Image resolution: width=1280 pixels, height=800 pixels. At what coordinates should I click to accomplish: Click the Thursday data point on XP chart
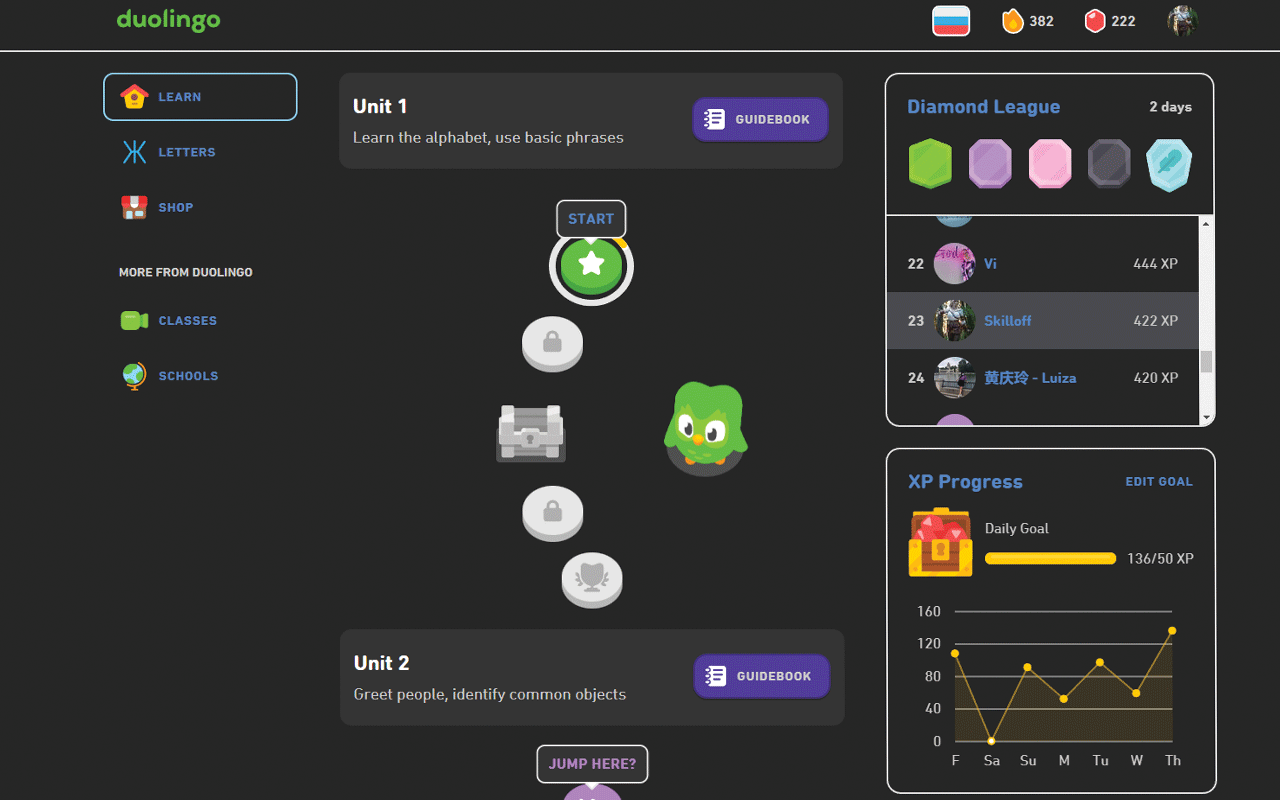tap(1172, 631)
